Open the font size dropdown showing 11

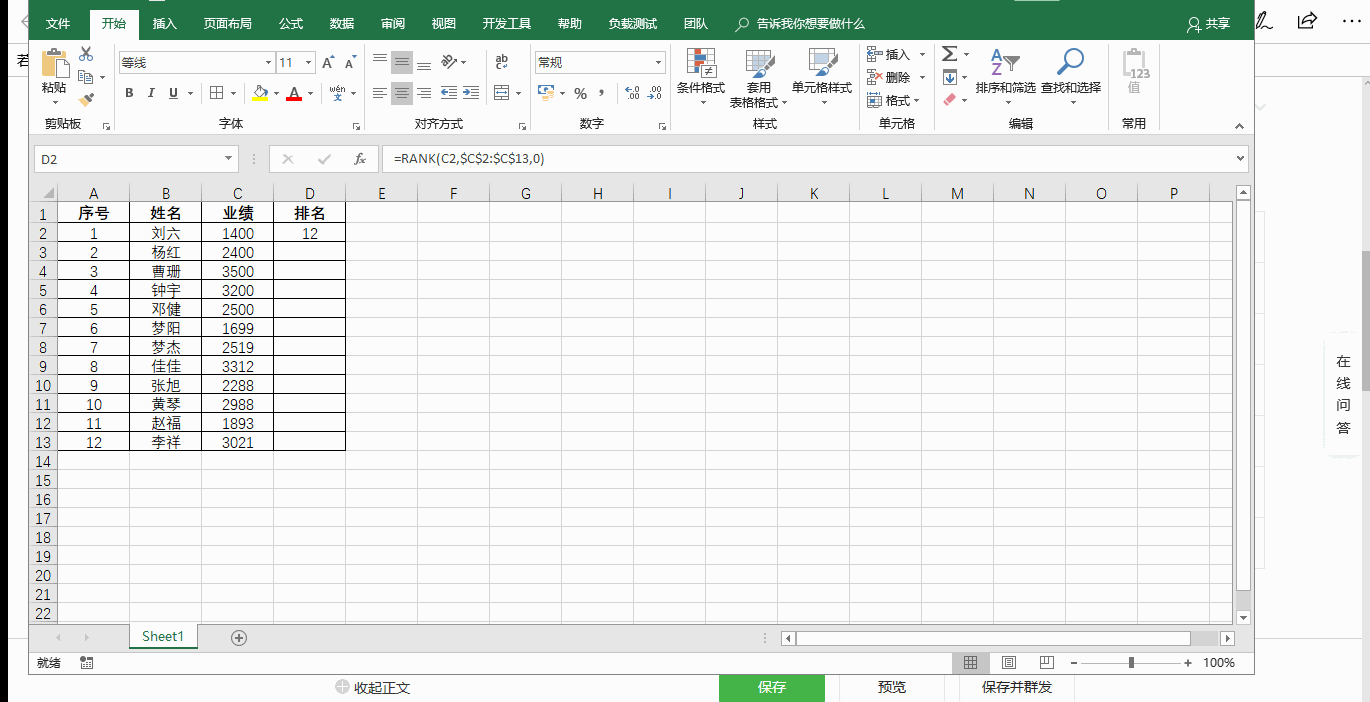coord(309,62)
